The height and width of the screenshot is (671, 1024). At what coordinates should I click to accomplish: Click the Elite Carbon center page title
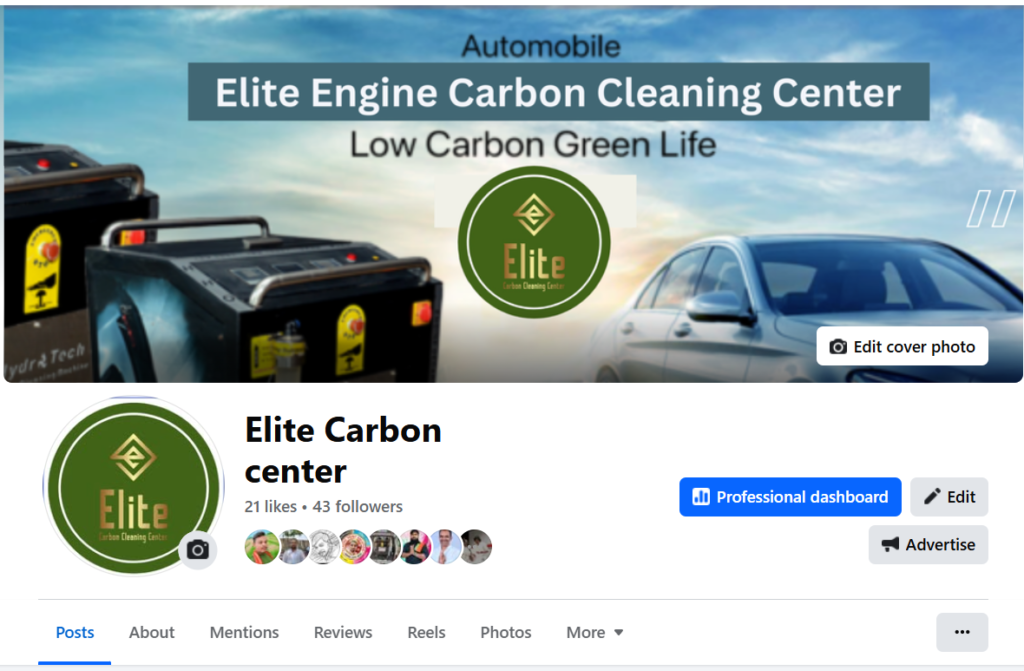(344, 450)
